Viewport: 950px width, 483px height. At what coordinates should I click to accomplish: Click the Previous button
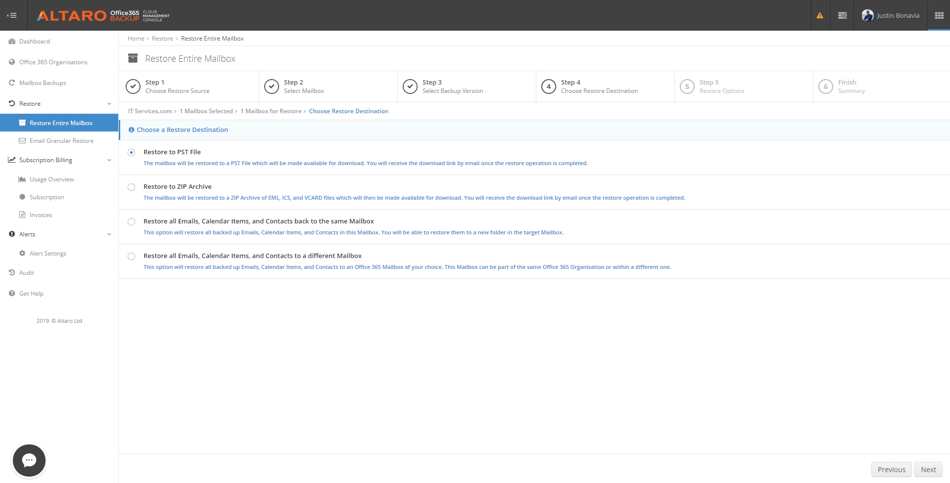click(x=890, y=469)
